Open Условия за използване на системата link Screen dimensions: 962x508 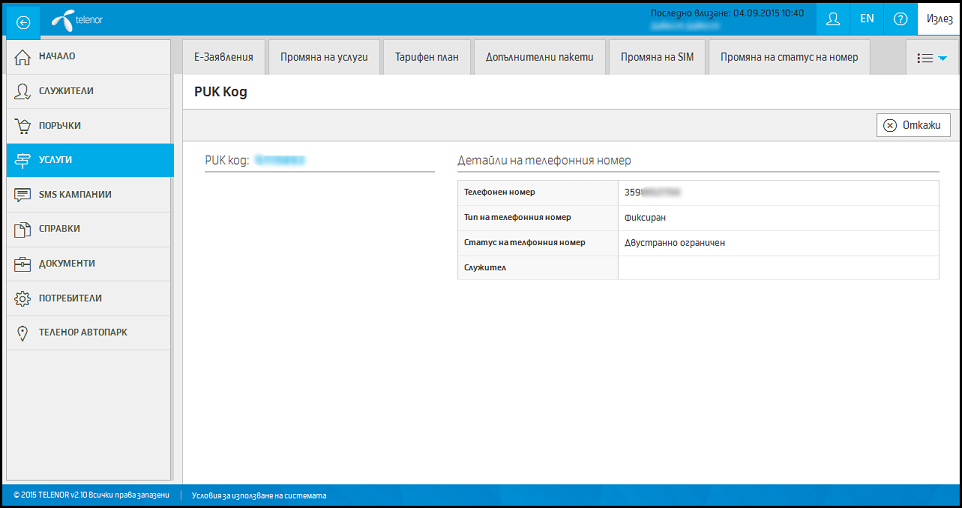pos(259,496)
